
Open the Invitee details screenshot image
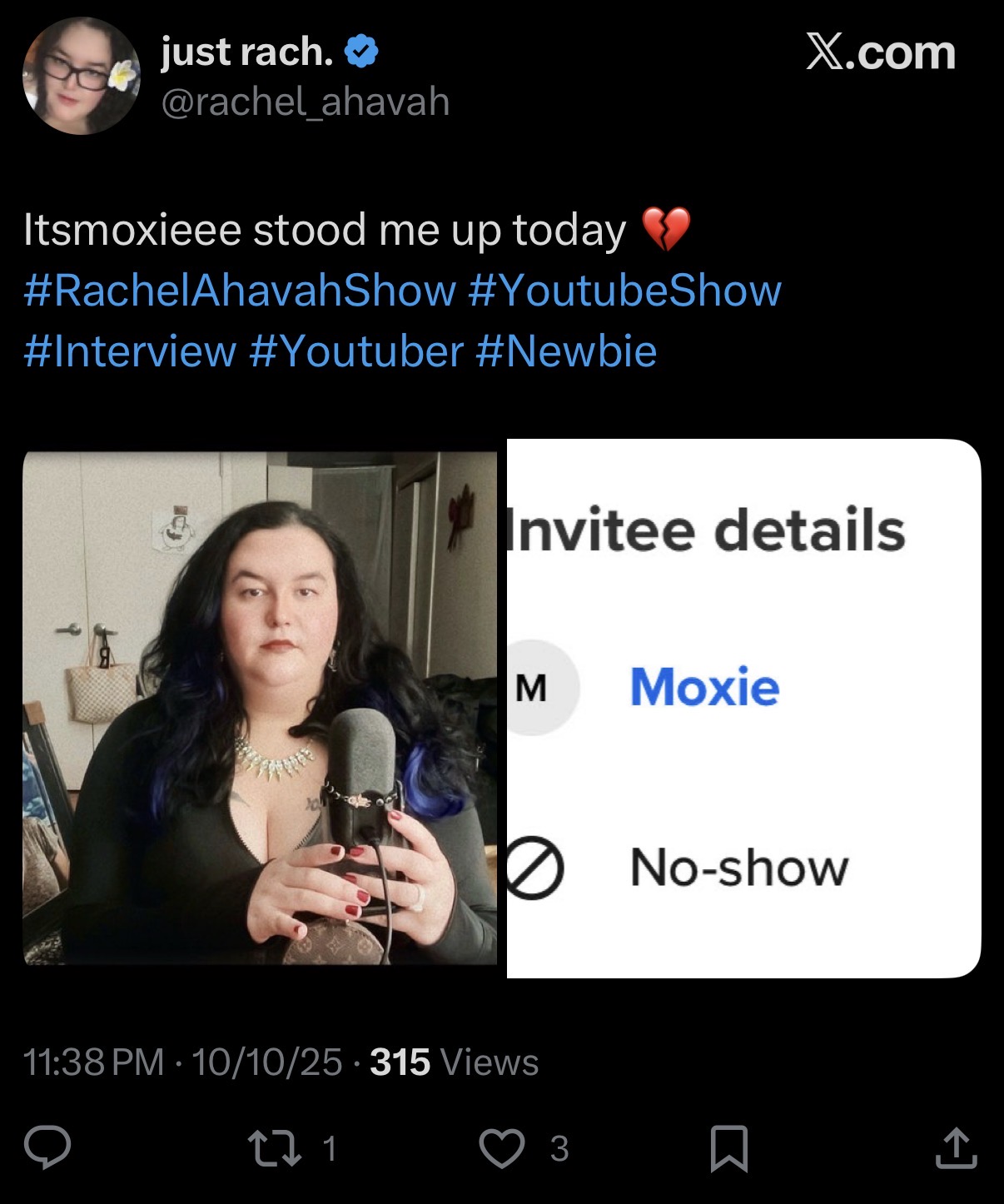tap(743, 708)
